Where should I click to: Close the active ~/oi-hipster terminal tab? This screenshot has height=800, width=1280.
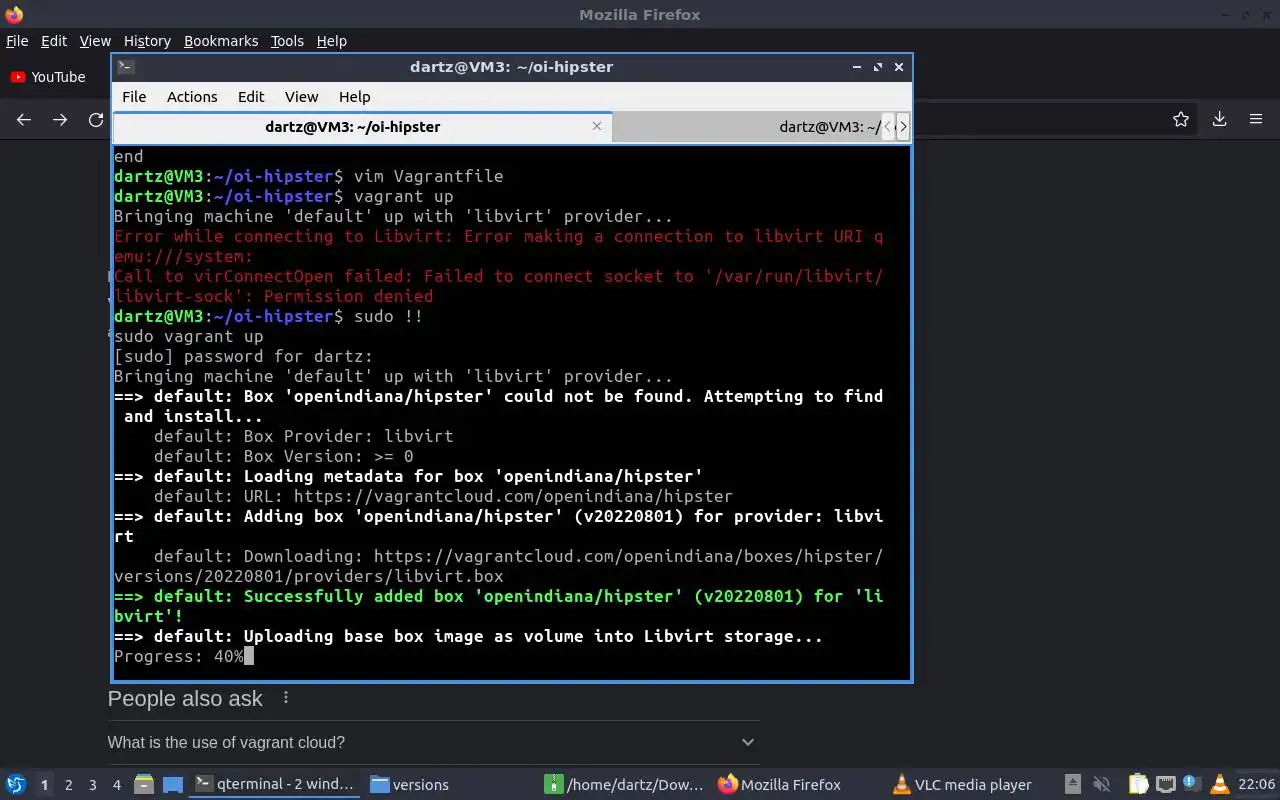click(597, 126)
